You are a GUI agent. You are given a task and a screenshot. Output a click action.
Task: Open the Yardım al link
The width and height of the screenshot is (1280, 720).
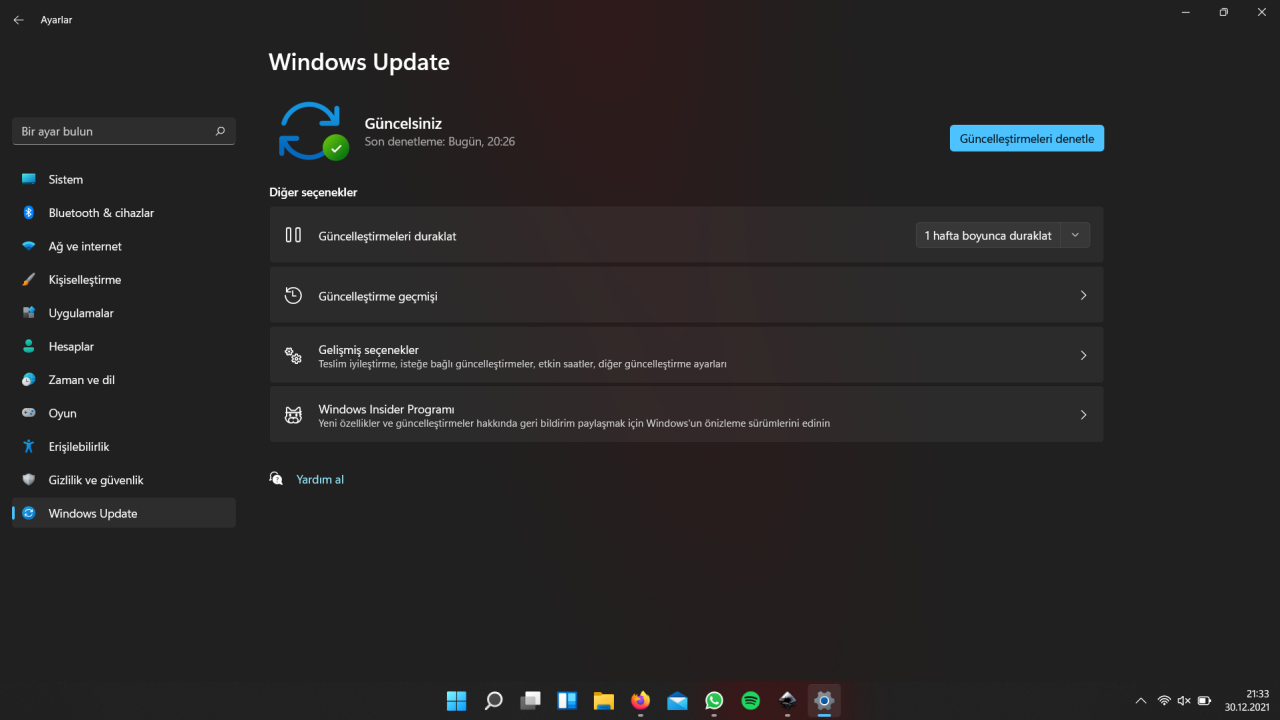click(320, 480)
